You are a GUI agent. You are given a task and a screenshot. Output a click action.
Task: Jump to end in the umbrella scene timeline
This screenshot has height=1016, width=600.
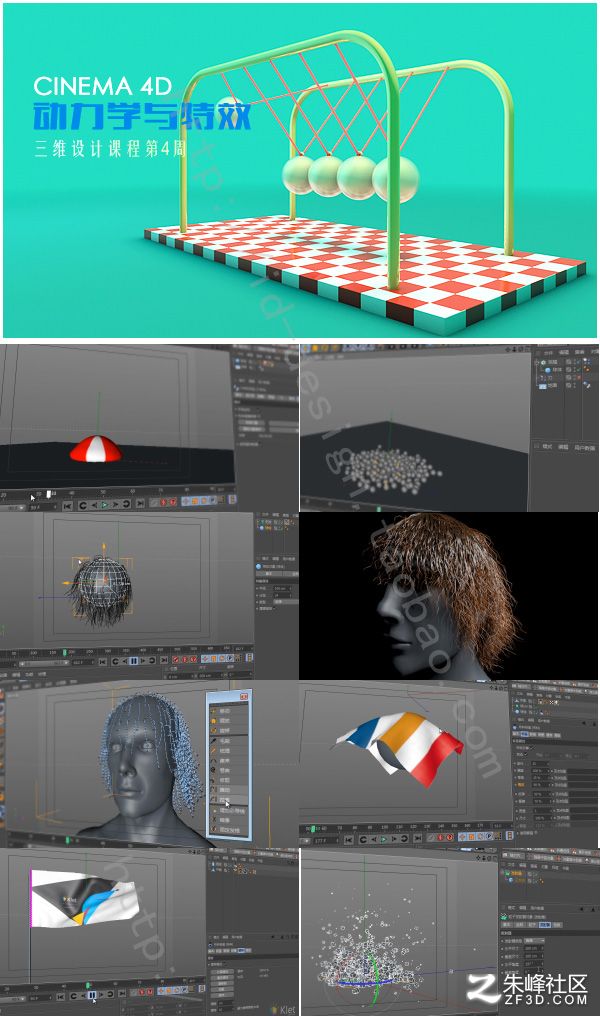tap(140, 503)
